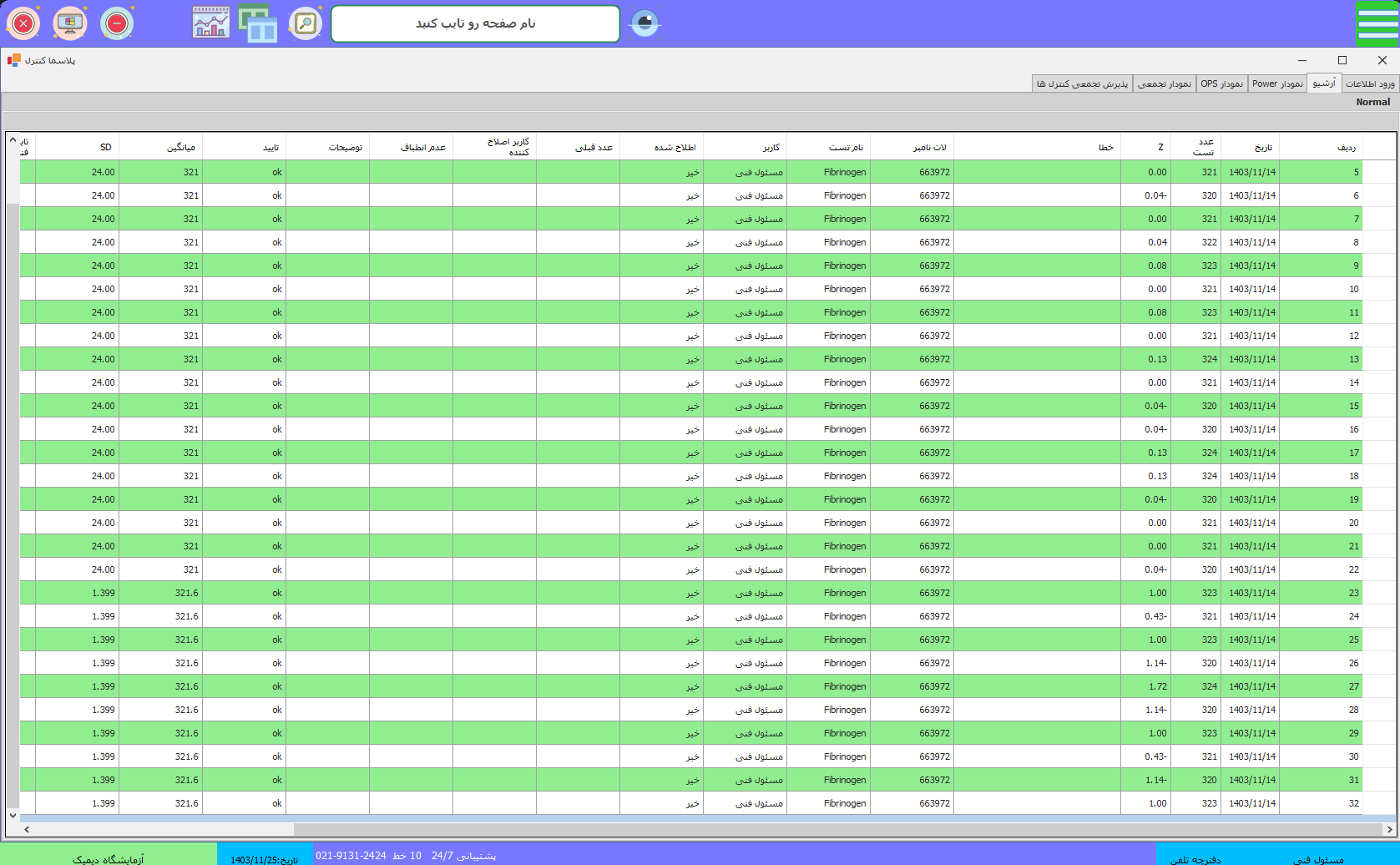Click the page name search field
Viewport: 1400px width, 865px height.
475,23
